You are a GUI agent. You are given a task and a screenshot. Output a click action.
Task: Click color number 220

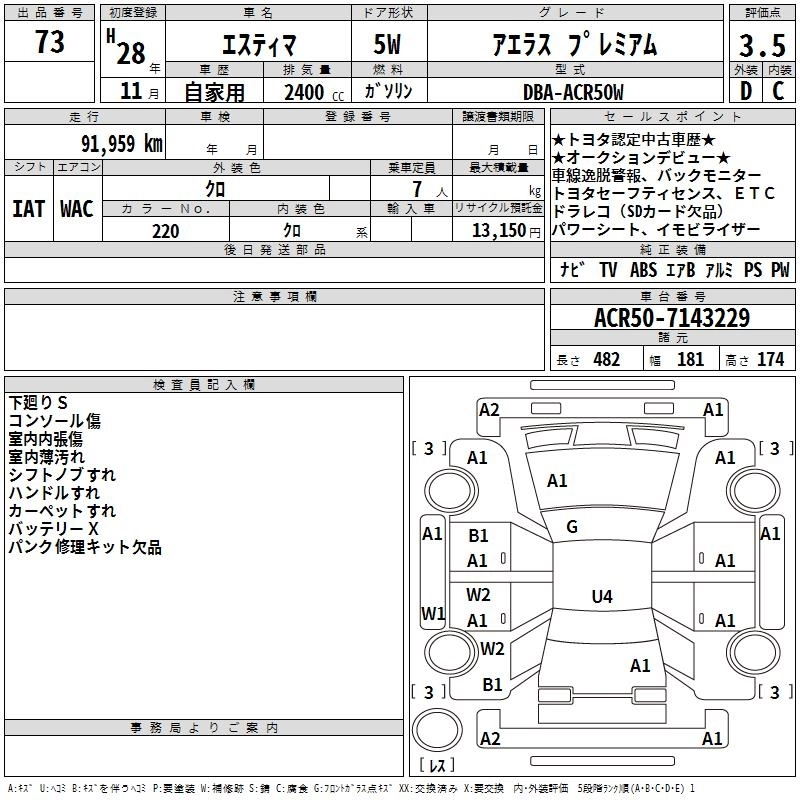click(x=166, y=231)
